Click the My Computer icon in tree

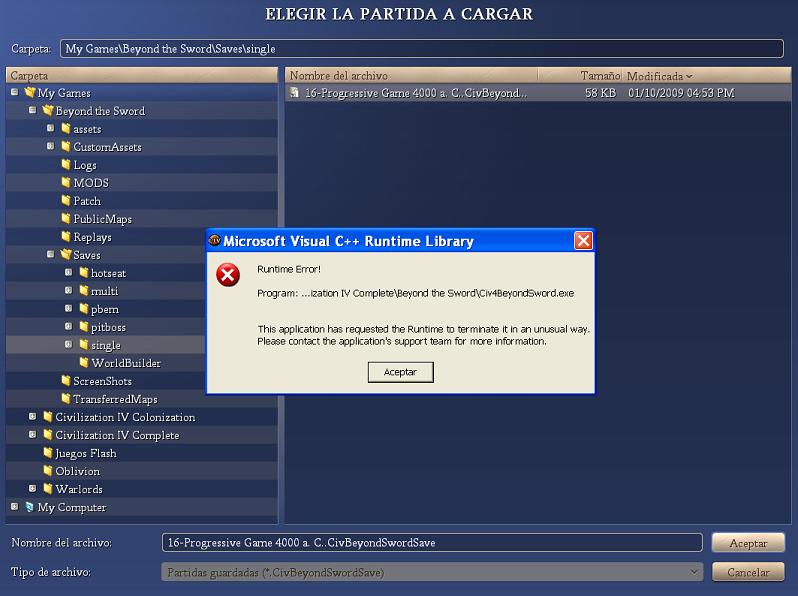(x=30, y=507)
